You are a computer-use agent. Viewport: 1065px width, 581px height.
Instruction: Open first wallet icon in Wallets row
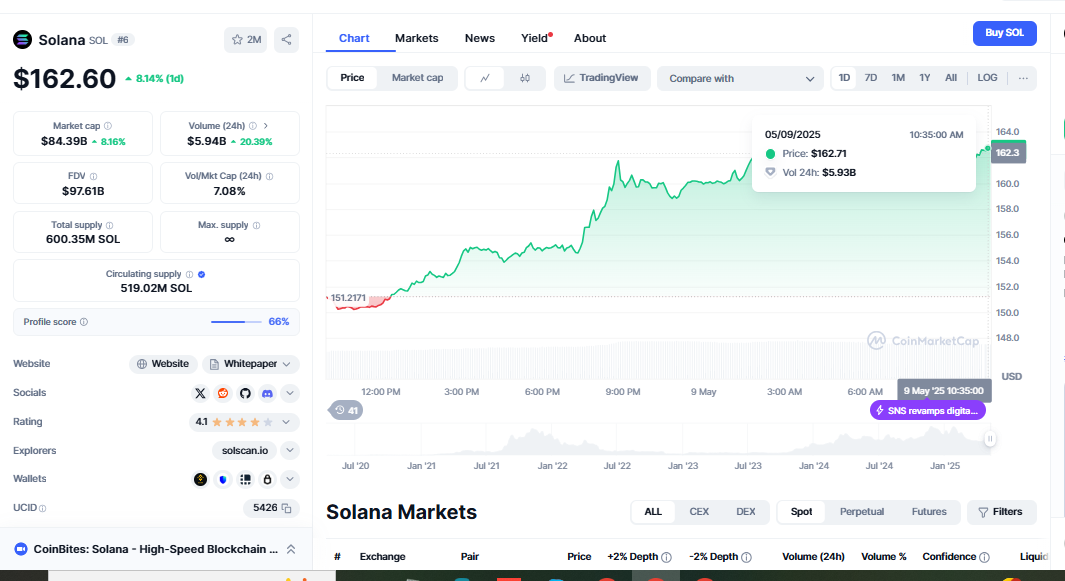pos(200,480)
